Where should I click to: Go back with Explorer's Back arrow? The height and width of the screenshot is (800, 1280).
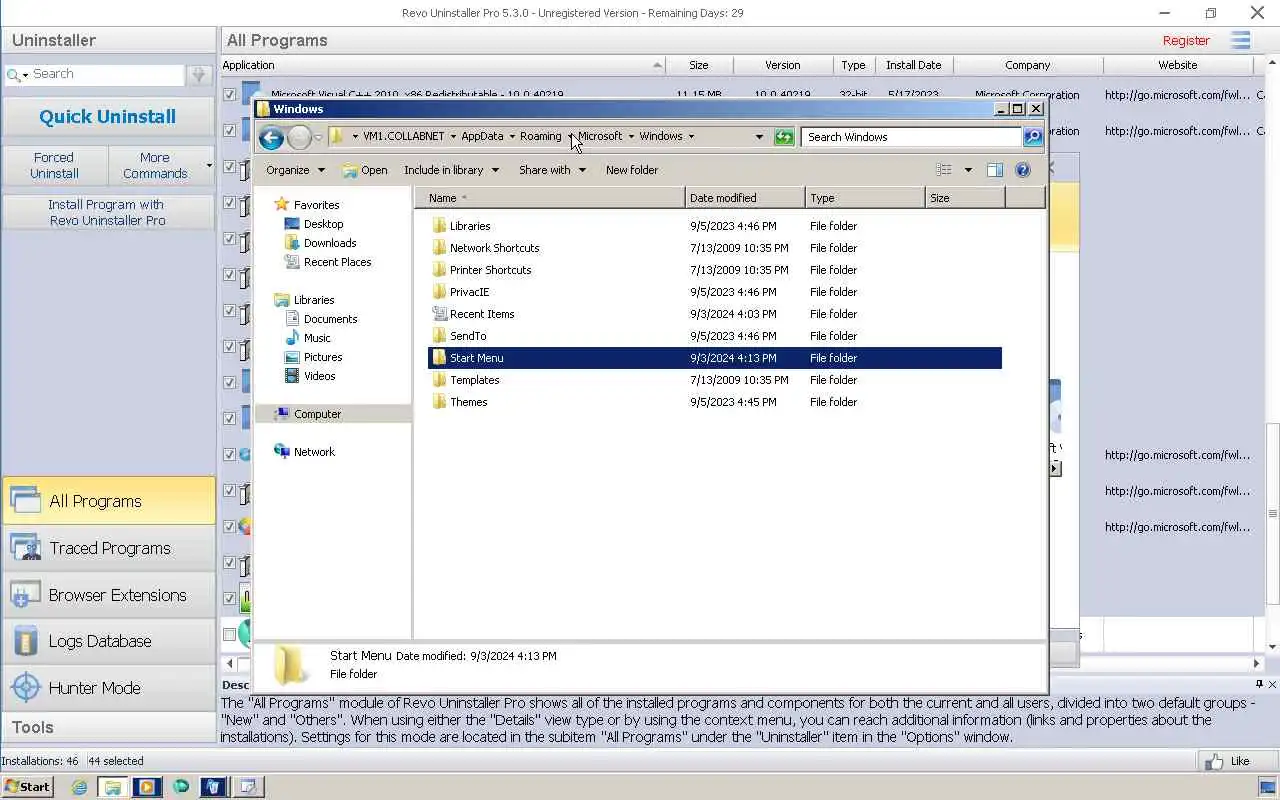pos(271,137)
